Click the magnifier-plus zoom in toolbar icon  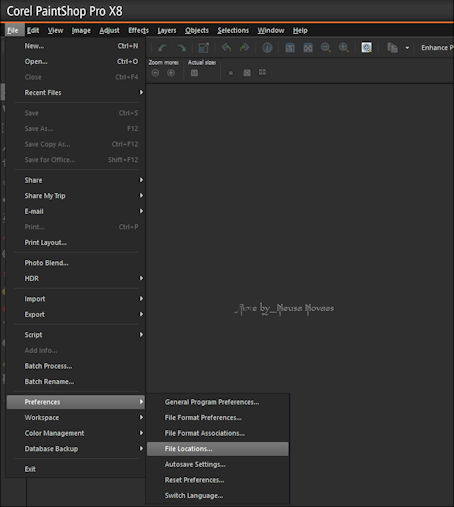point(343,48)
